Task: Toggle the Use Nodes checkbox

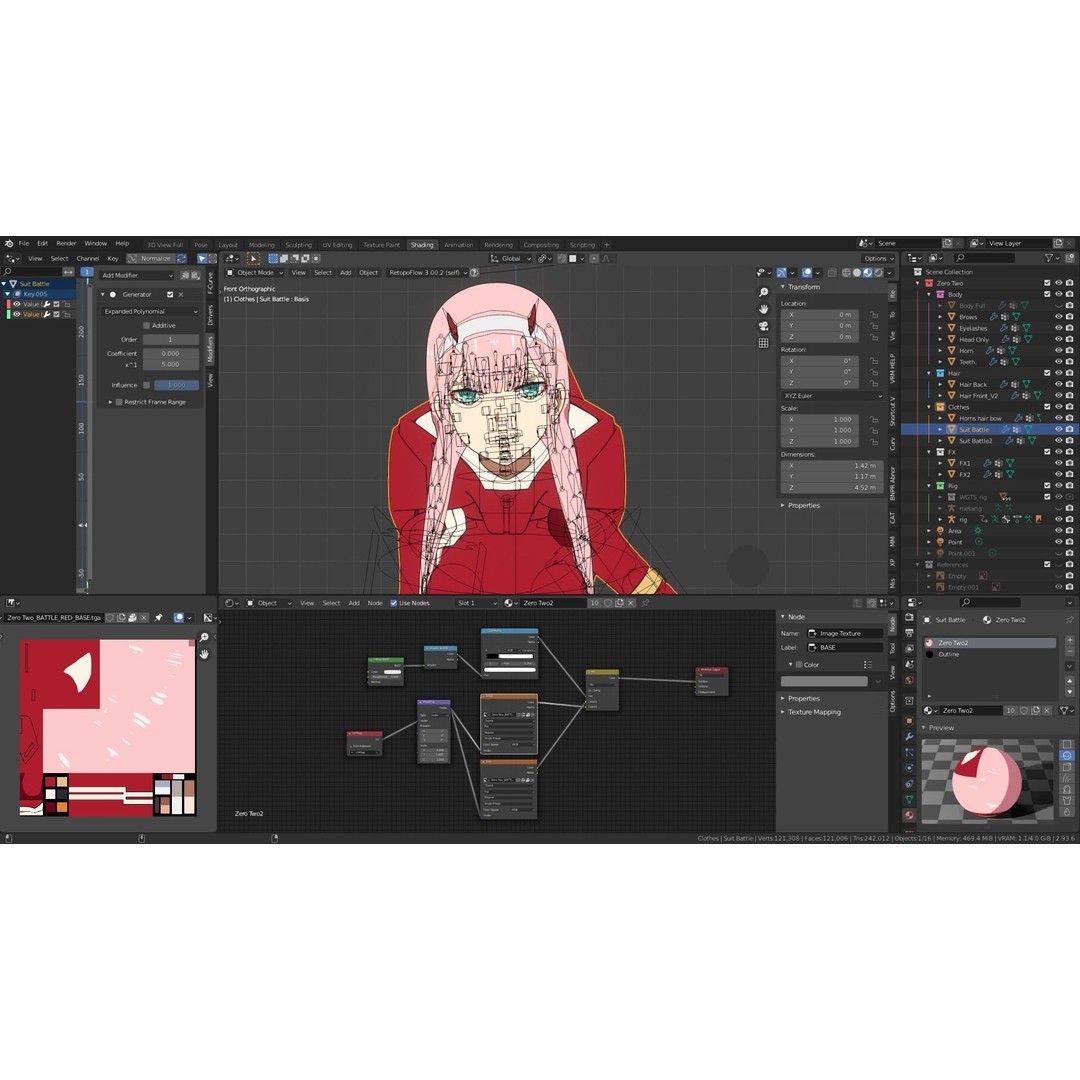Action: tap(393, 603)
